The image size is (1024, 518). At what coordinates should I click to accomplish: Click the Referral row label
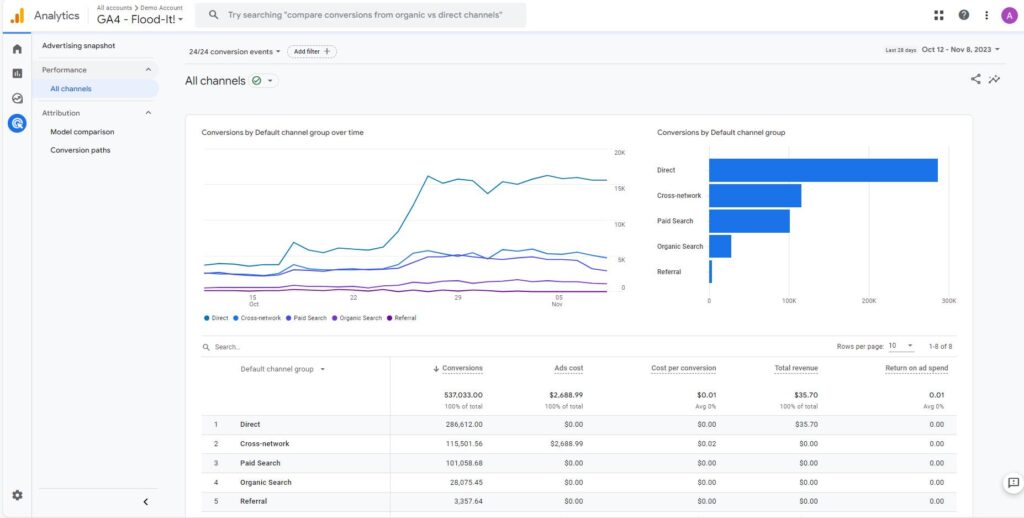[x=253, y=502]
